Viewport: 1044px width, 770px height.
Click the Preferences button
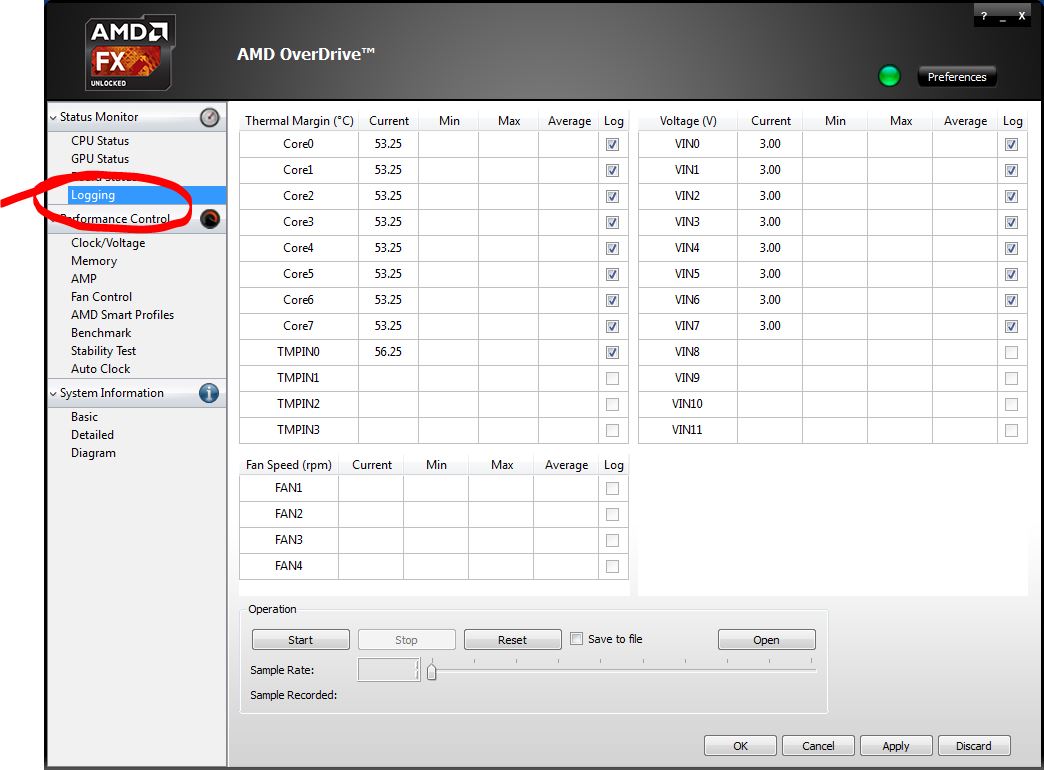957,77
